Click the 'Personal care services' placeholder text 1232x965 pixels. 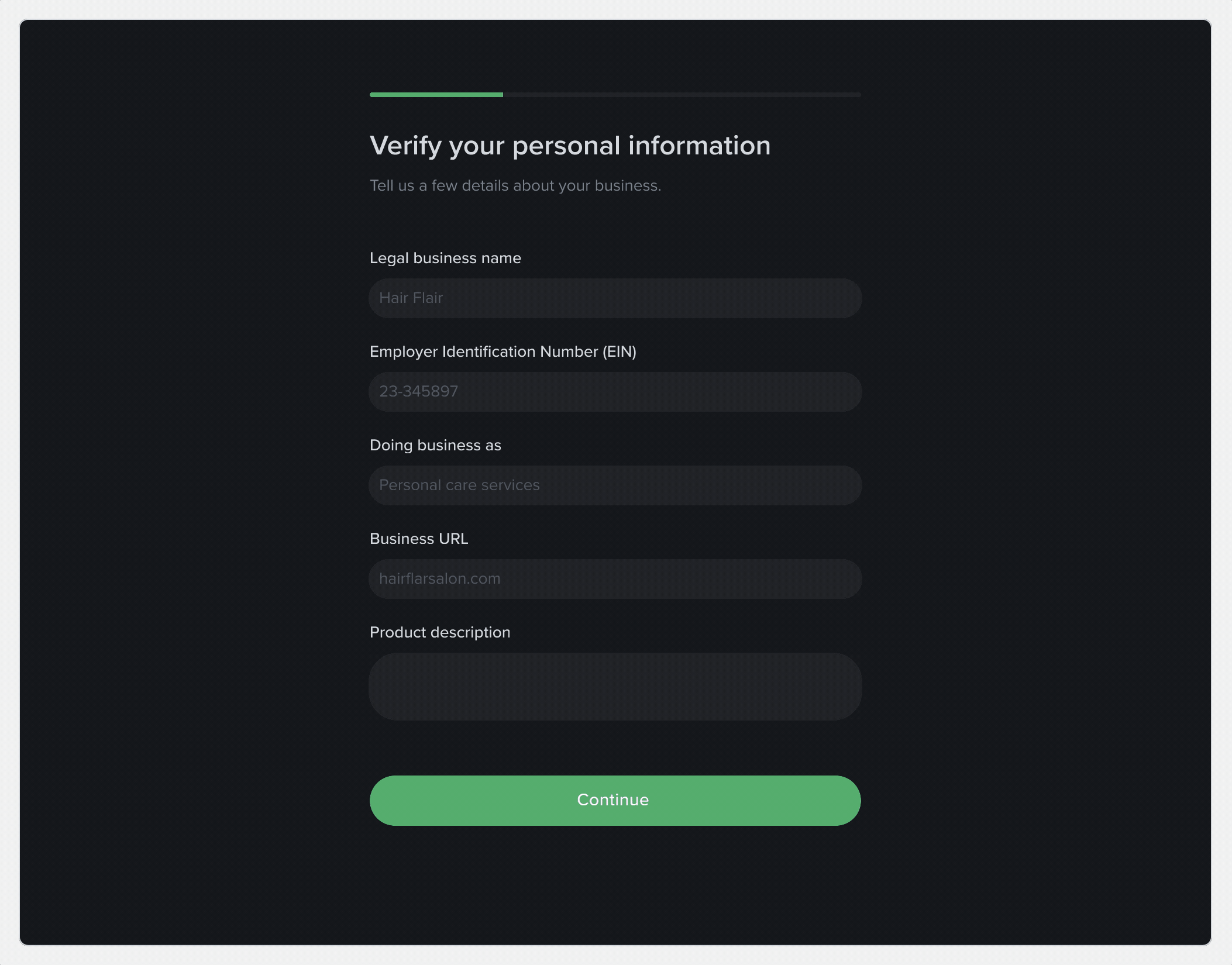coord(459,485)
